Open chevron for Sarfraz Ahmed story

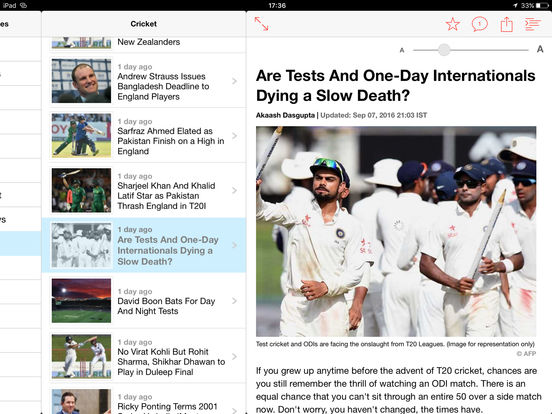click(235, 136)
